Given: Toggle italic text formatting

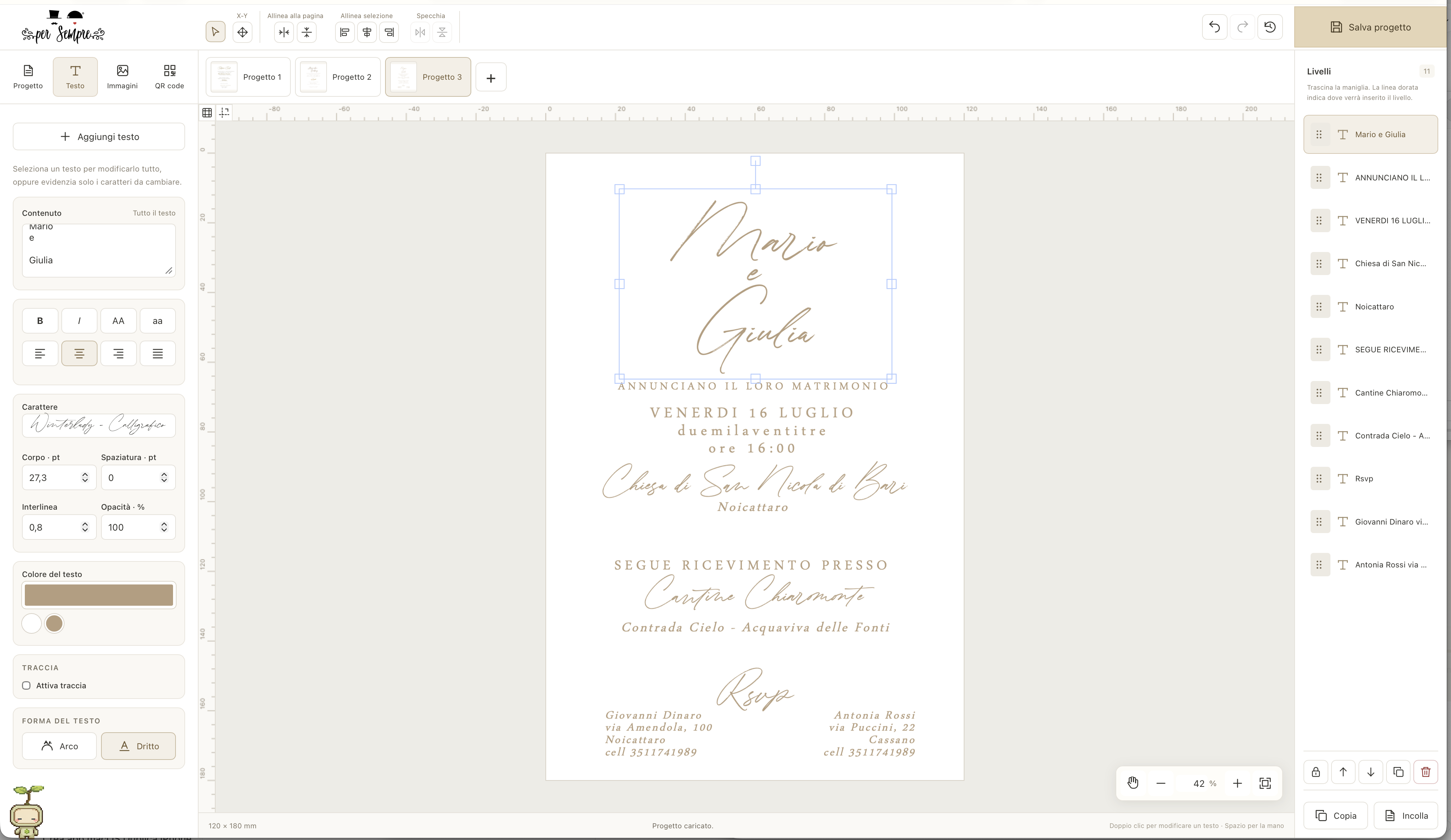Looking at the screenshot, I should pyautogui.click(x=79, y=321).
